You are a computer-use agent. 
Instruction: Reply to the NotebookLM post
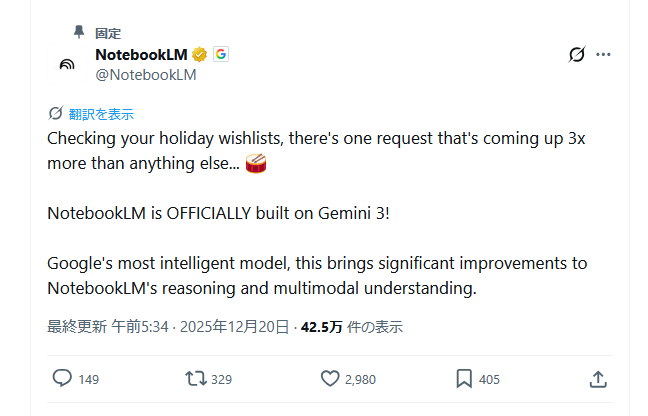pos(62,379)
